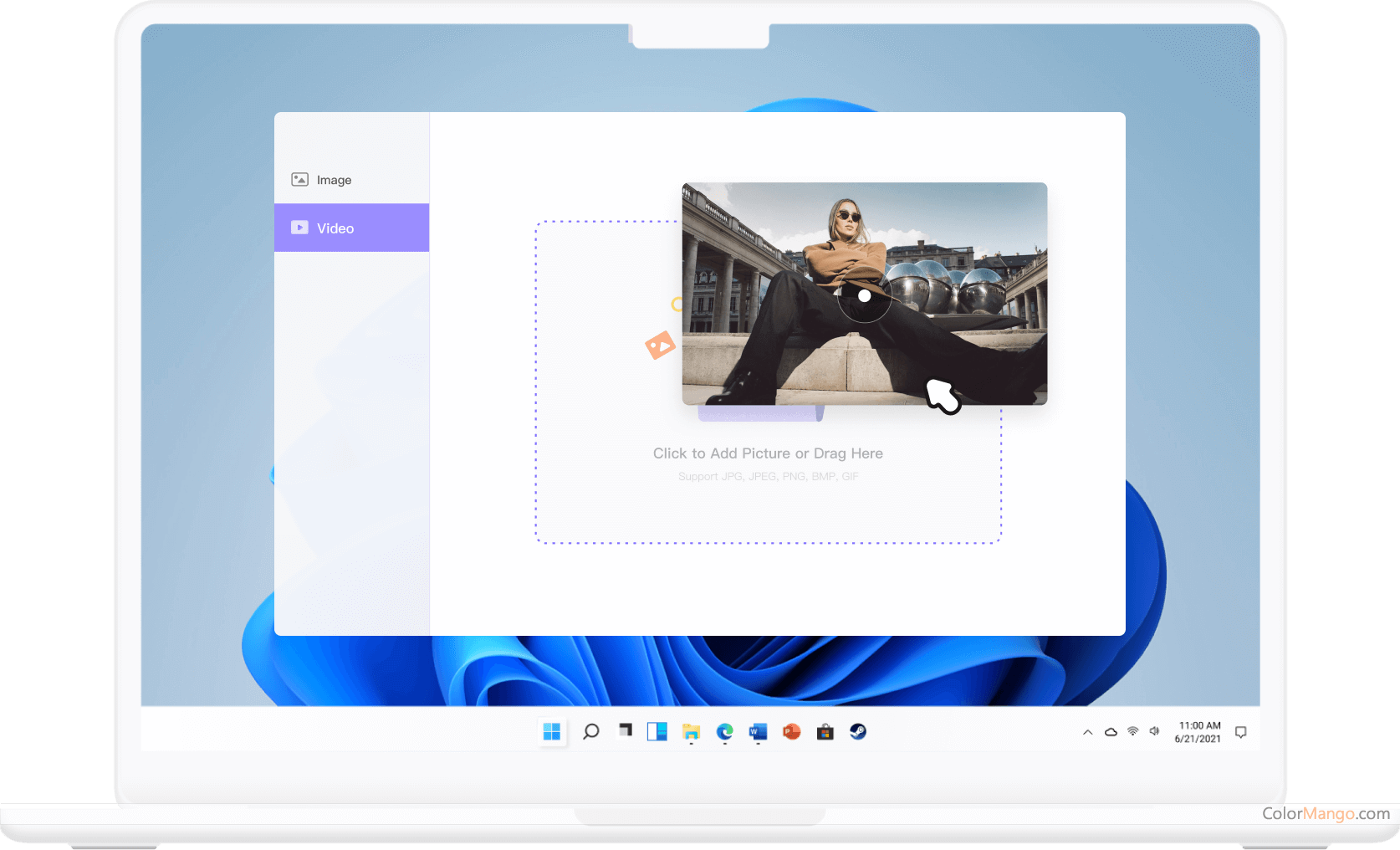Open File Explorer from the taskbar

[x=691, y=732]
